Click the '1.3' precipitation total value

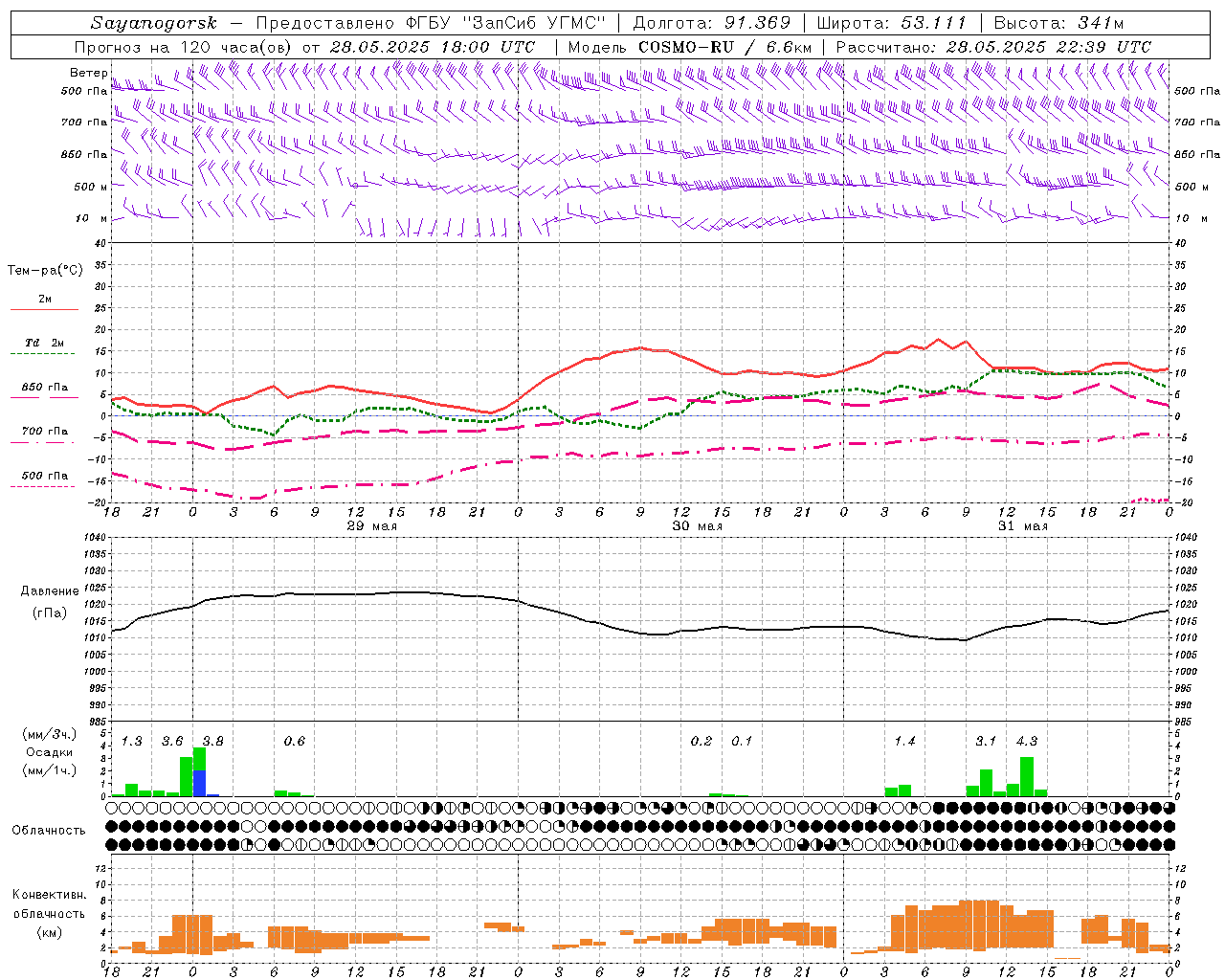(x=131, y=742)
